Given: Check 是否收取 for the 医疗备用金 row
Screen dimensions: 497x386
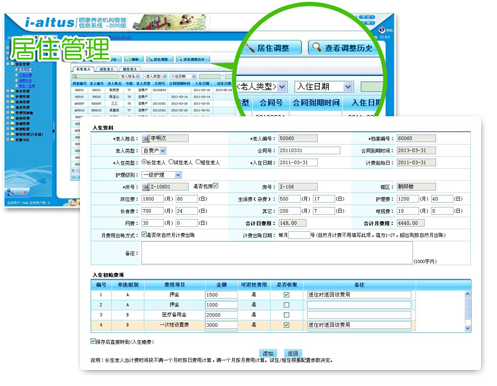Looking at the screenshot, I should pyautogui.click(x=286, y=315).
